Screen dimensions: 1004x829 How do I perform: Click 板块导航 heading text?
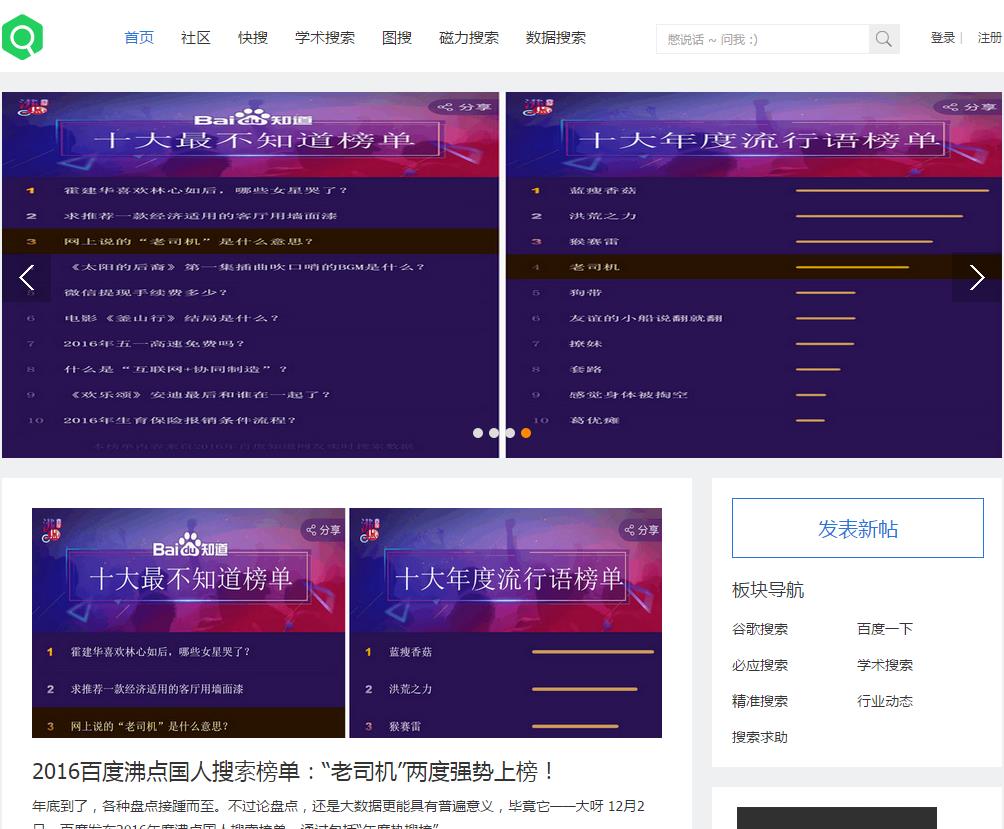pos(768,590)
